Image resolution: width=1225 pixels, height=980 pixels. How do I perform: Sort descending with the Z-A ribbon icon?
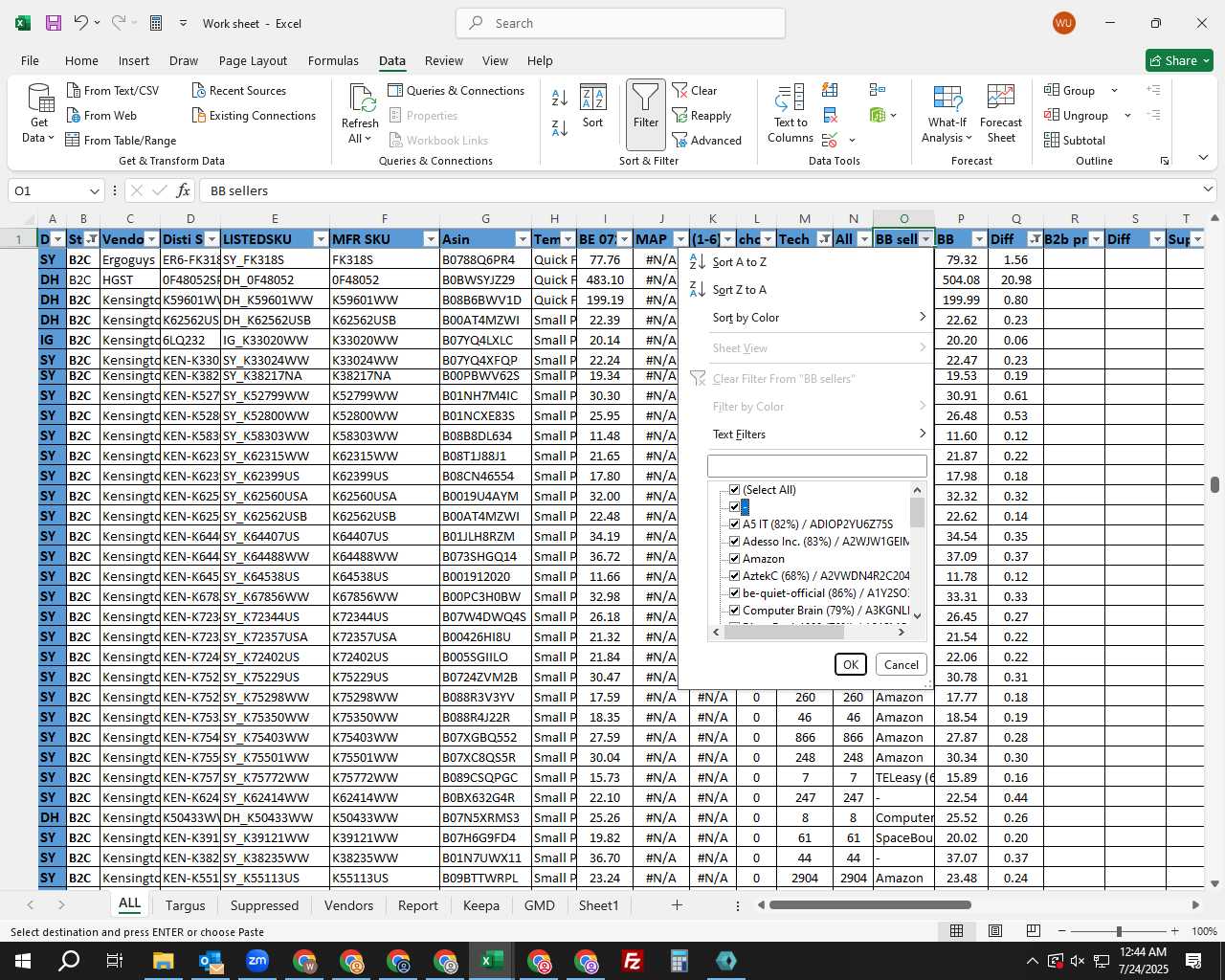tap(560, 127)
